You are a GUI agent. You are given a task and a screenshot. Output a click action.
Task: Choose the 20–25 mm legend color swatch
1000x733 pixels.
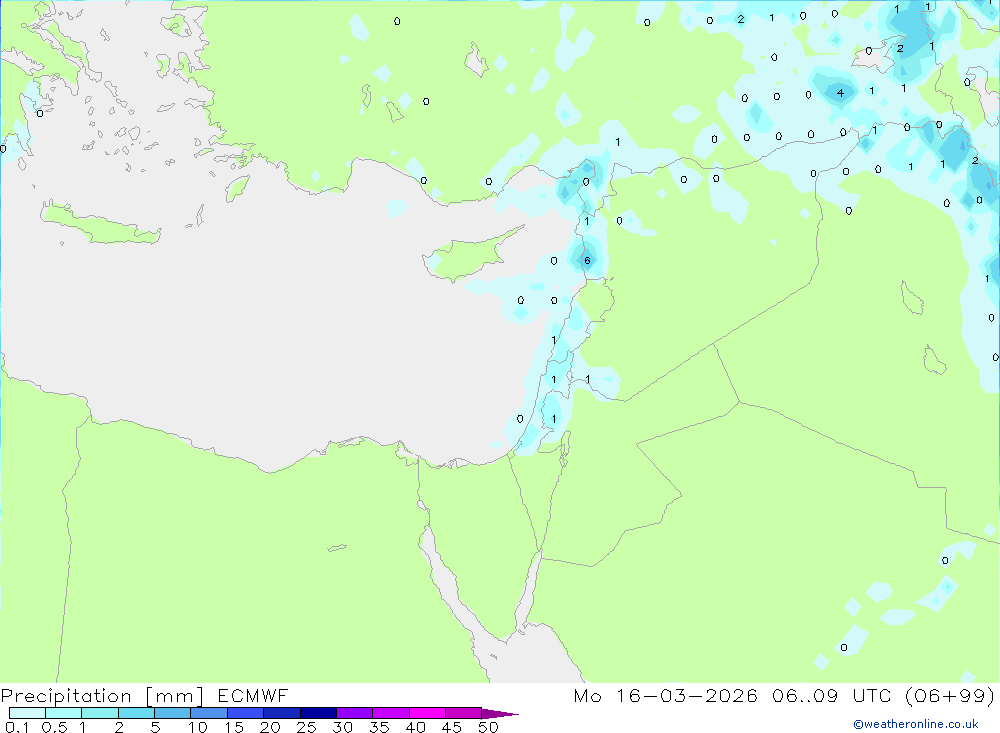coord(281,713)
